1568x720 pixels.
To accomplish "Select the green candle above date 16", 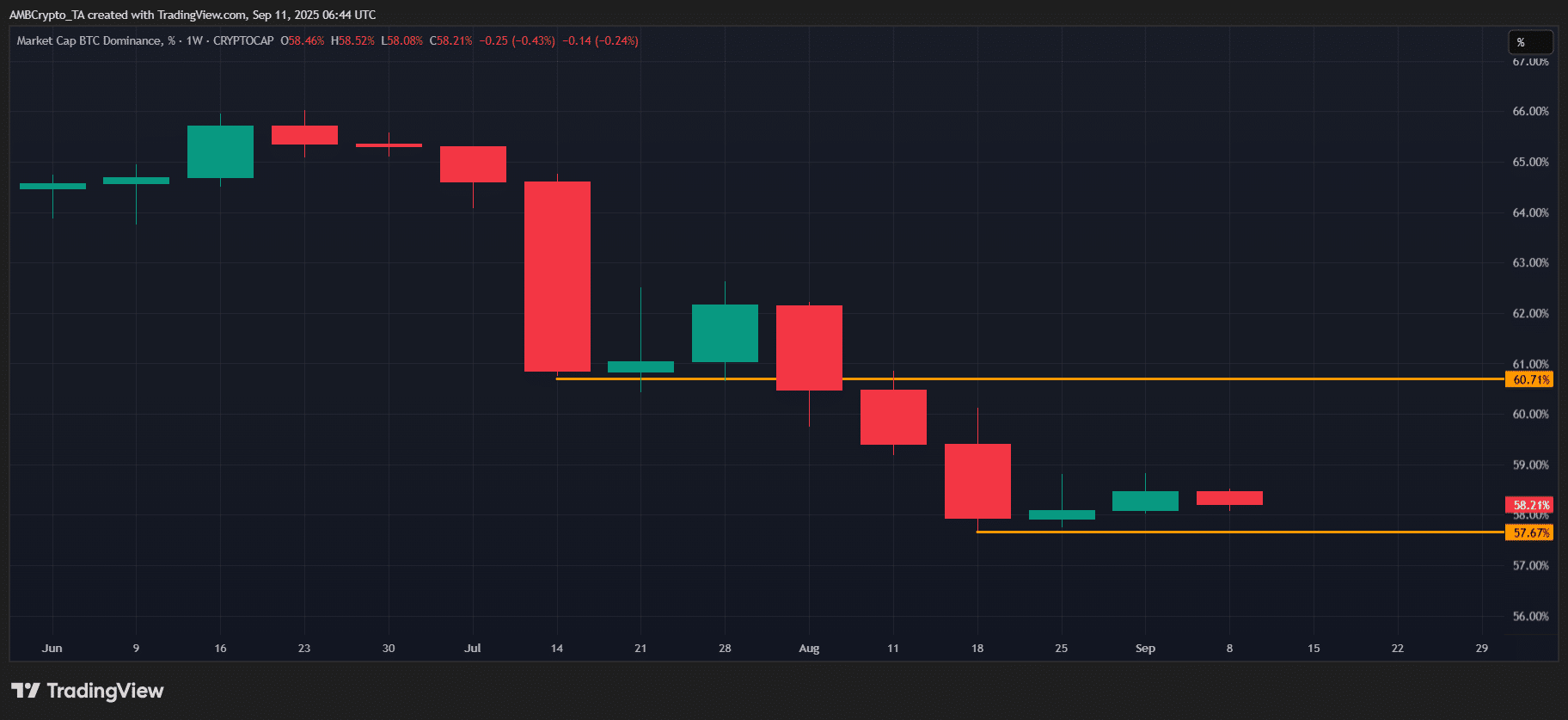I will (220, 151).
